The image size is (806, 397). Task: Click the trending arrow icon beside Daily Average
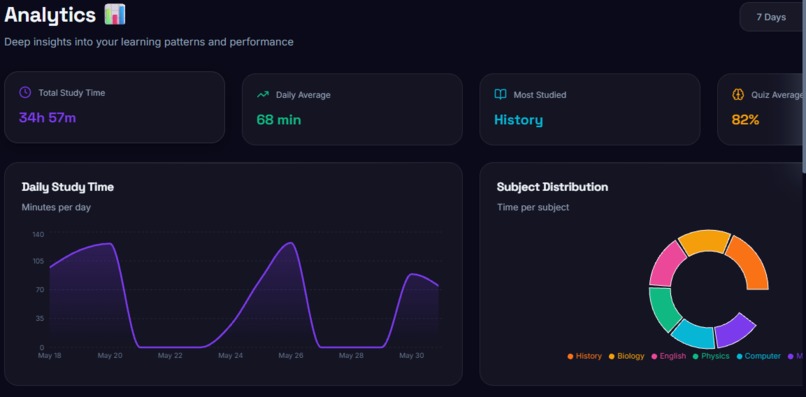[263, 95]
